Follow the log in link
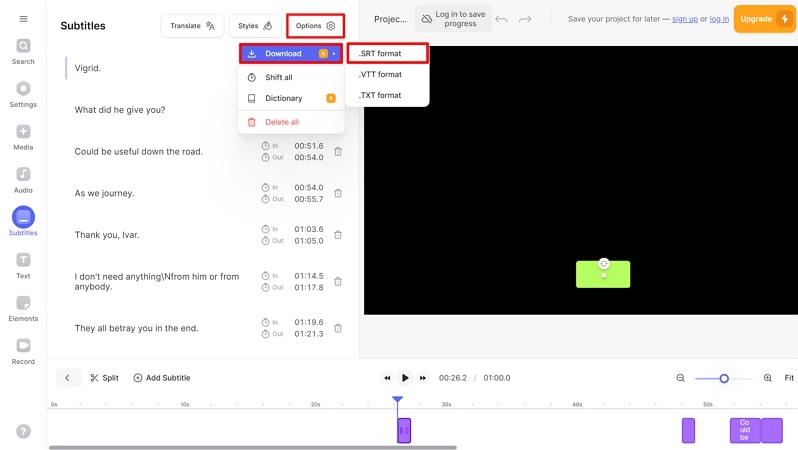This screenshot has width=798, height=450. [x=719, y=19]
